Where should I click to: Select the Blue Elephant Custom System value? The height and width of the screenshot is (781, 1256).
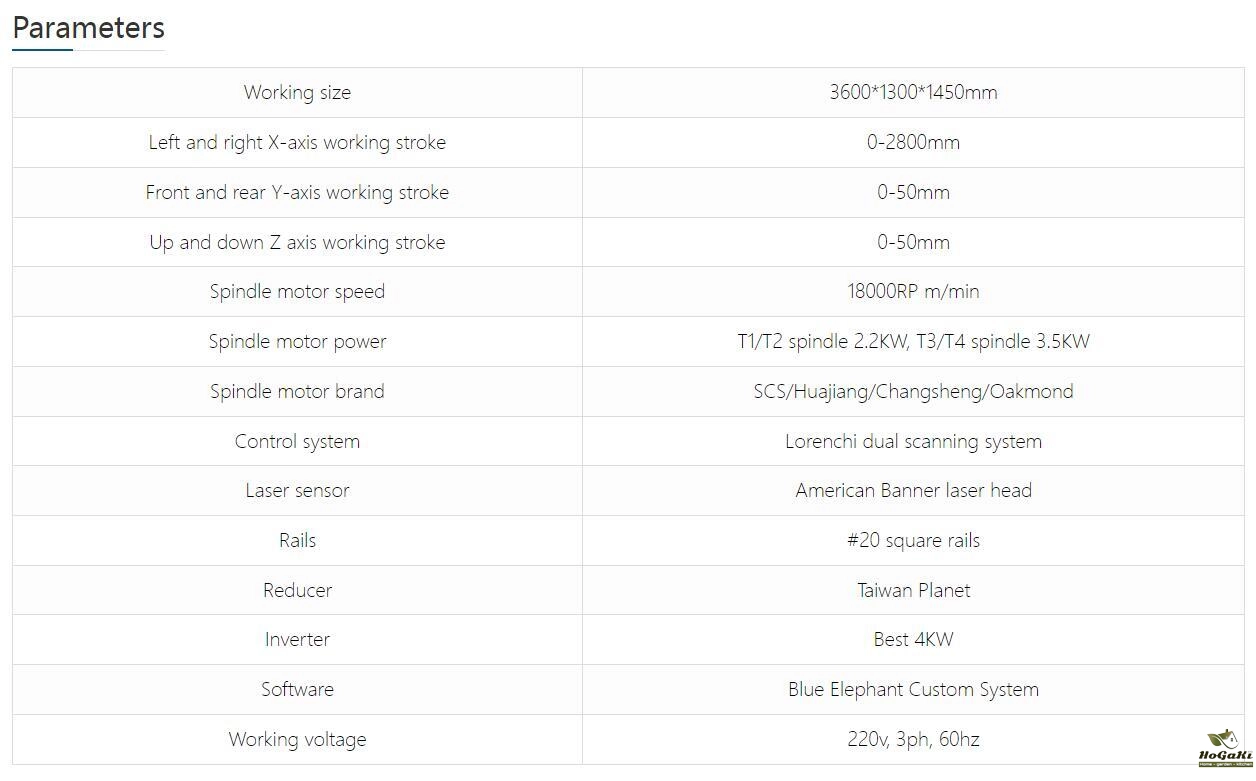coord(913,689)
